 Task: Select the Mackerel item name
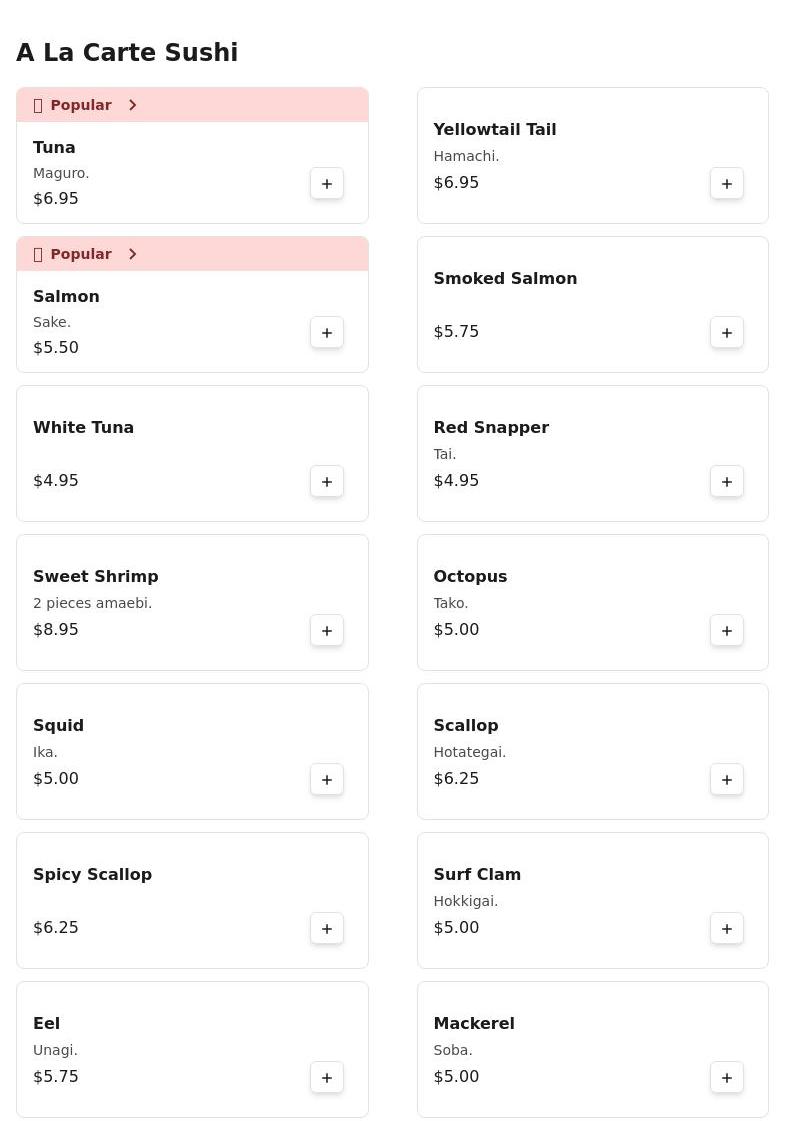pos(474,1023)
